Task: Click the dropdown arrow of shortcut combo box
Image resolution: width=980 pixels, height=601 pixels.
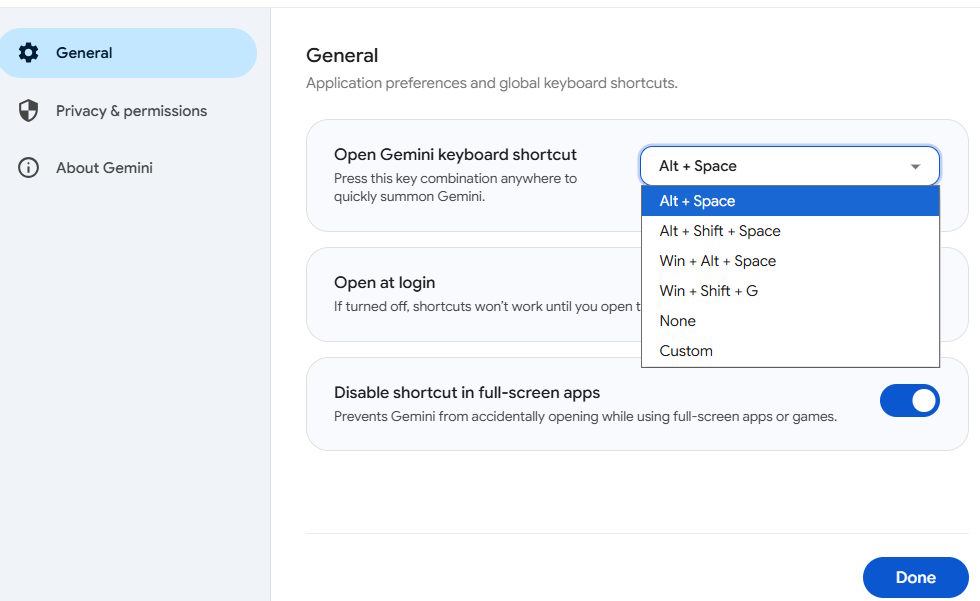Action: tap(915, 166)
